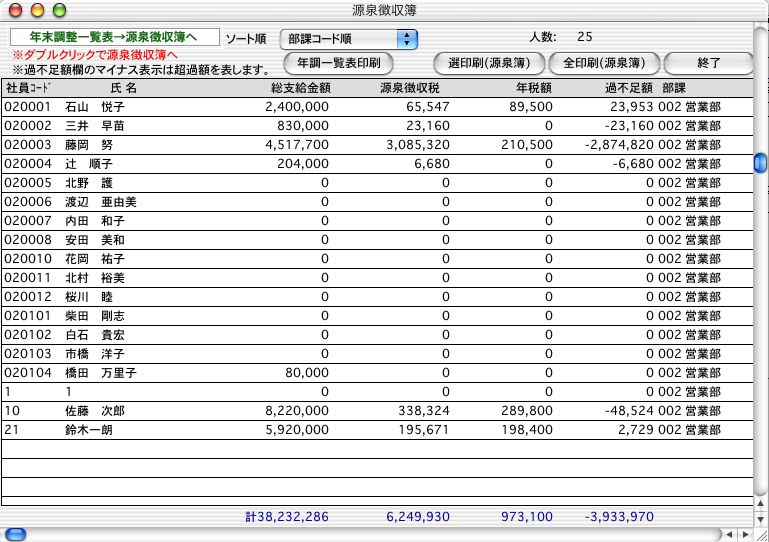Click the amount 204,000
This screenshot has width=769, height=542.
tap(303, 164)
